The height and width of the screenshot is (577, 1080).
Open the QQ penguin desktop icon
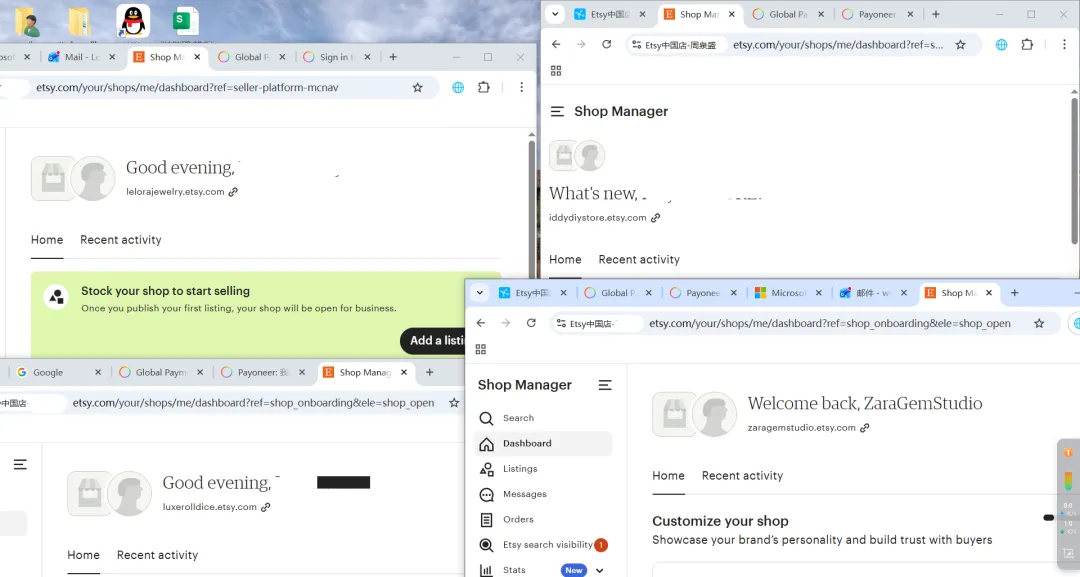133,21
